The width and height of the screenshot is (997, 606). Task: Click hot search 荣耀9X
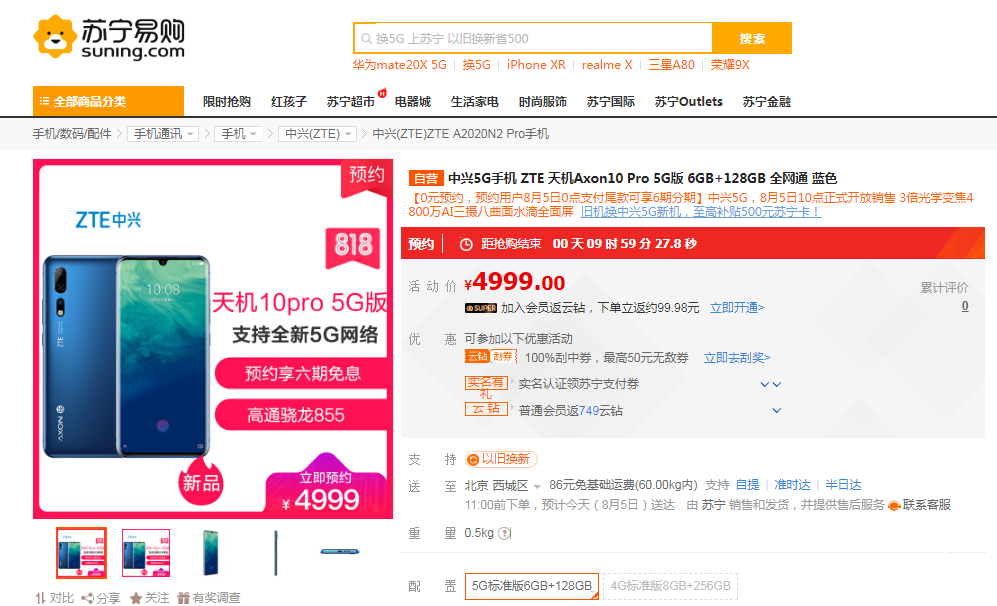(x=730, y=65)
